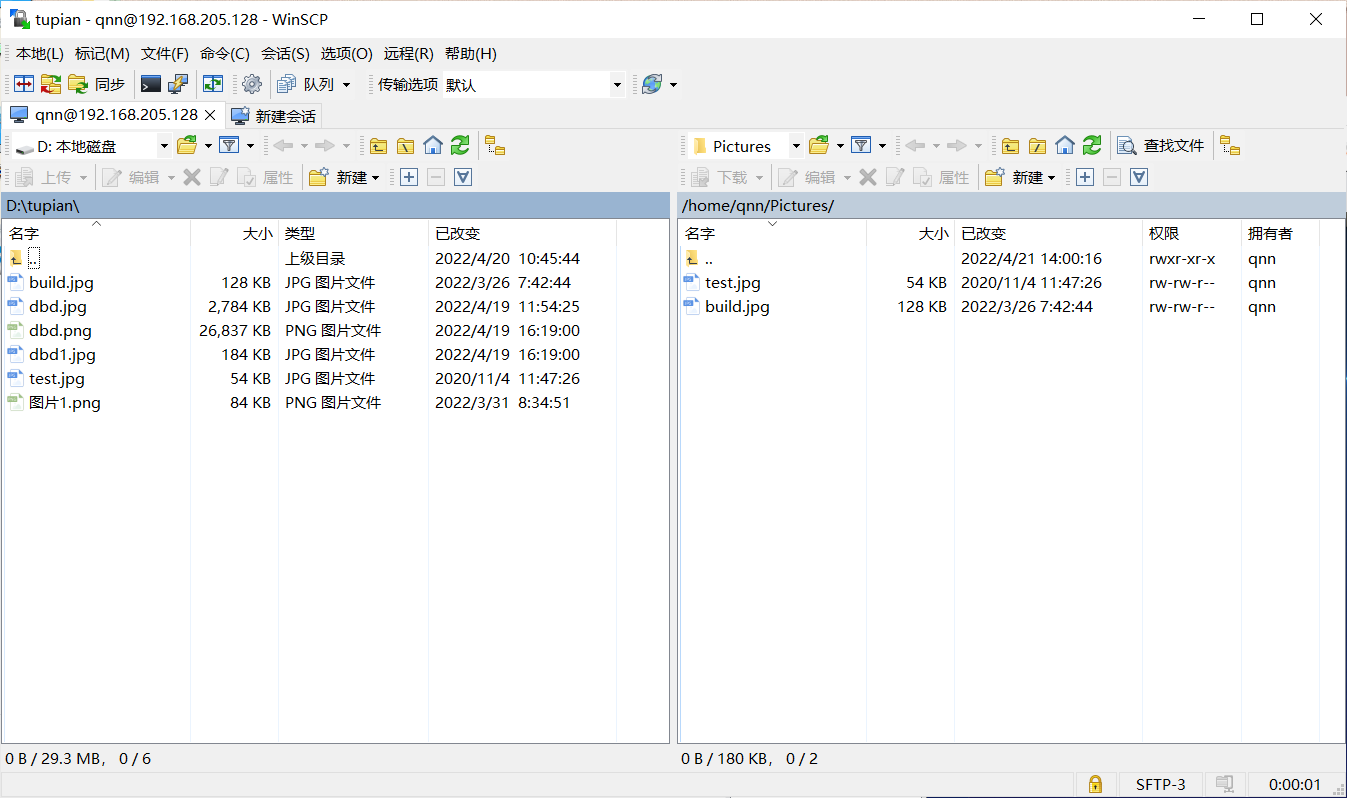Open the 远程(R) menu
The width and height of the screenshot is (1347, 798).
[x=408, y=54]
